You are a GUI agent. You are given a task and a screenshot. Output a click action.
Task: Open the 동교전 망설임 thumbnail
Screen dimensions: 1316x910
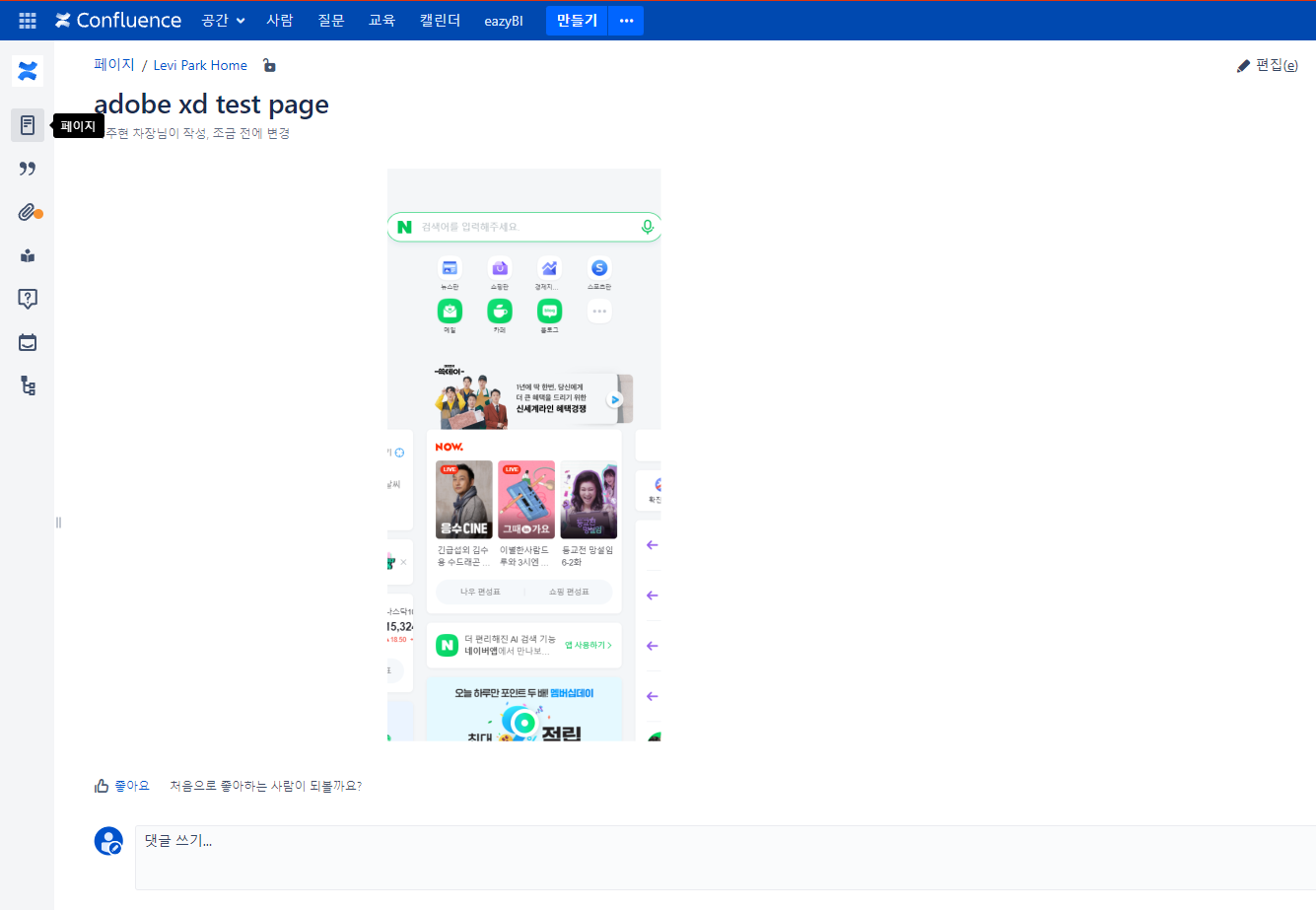coord(589,500)
